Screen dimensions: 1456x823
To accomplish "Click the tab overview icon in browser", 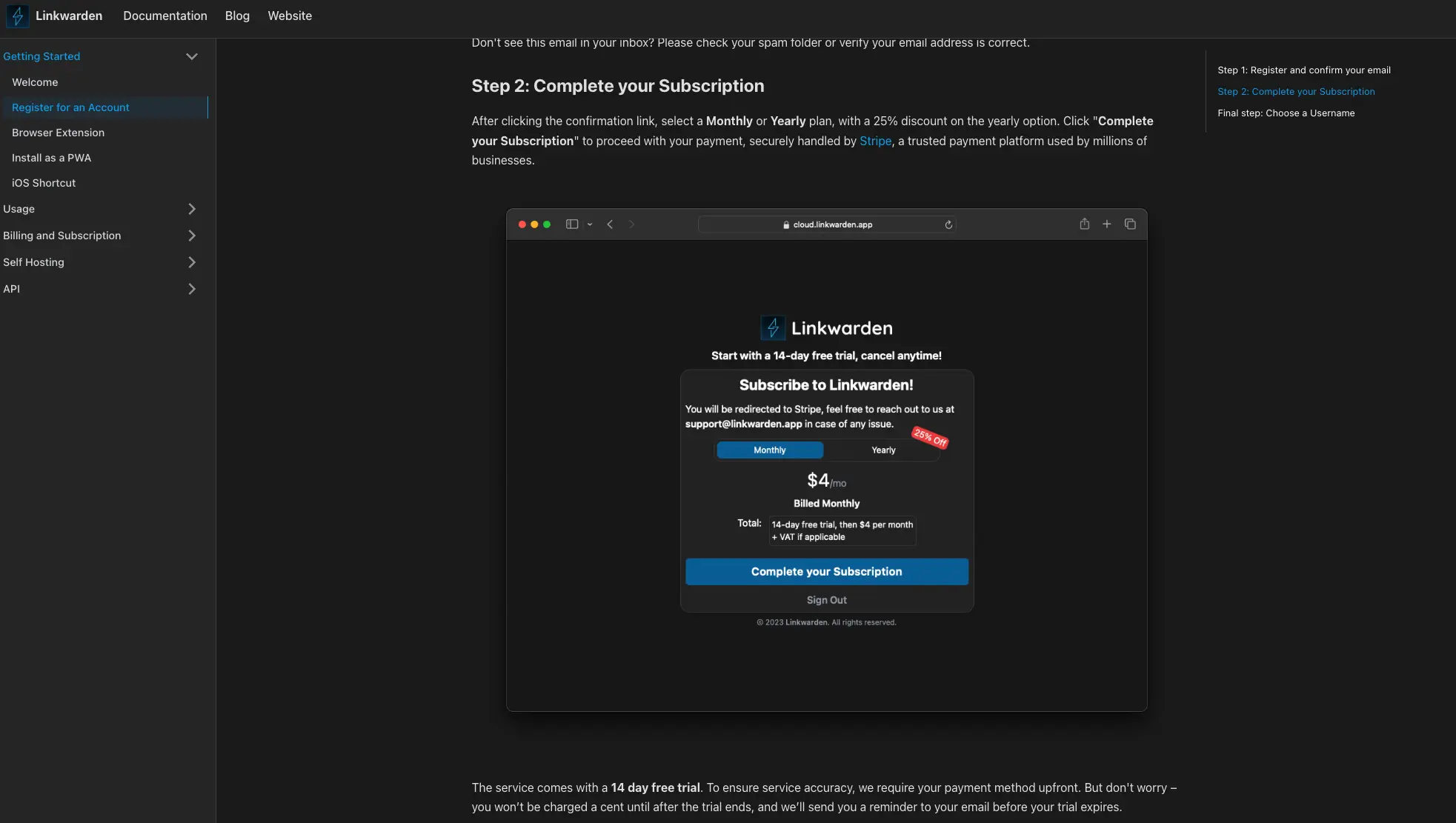I will click(x=1130, y=224).
